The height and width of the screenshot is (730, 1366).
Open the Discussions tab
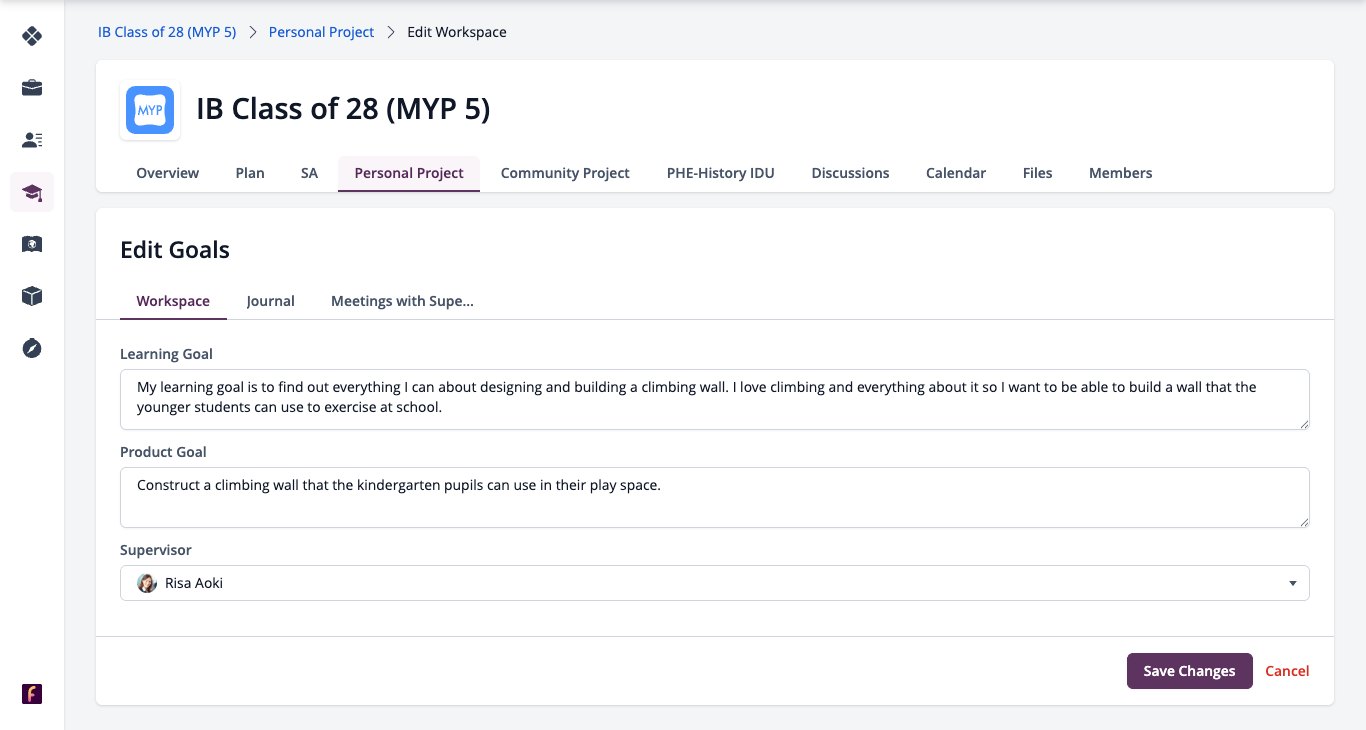[x=850, y=173]
